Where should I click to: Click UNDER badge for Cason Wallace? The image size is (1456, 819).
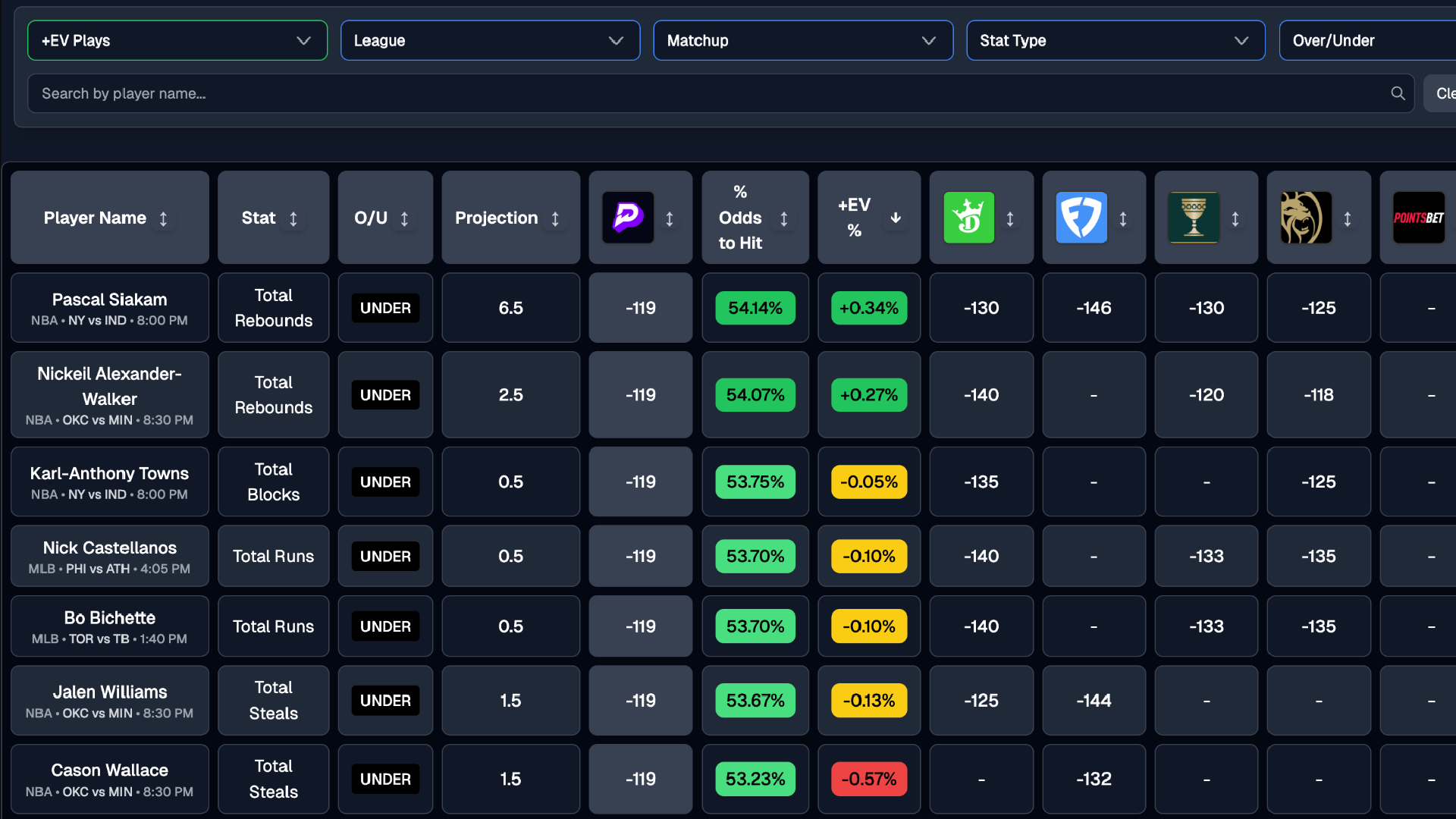pyautogui.click(x=385, y=779)
